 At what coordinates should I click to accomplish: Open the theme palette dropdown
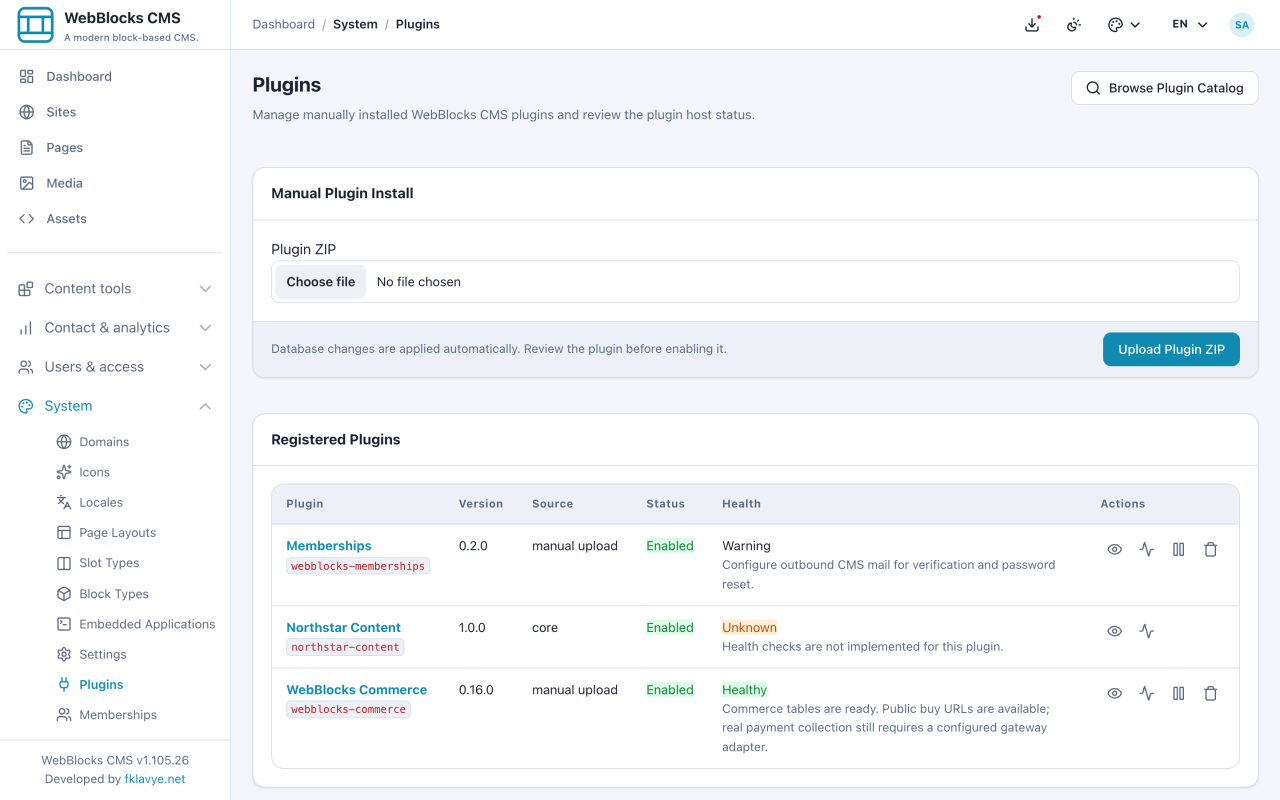(x=1124, y=24)
